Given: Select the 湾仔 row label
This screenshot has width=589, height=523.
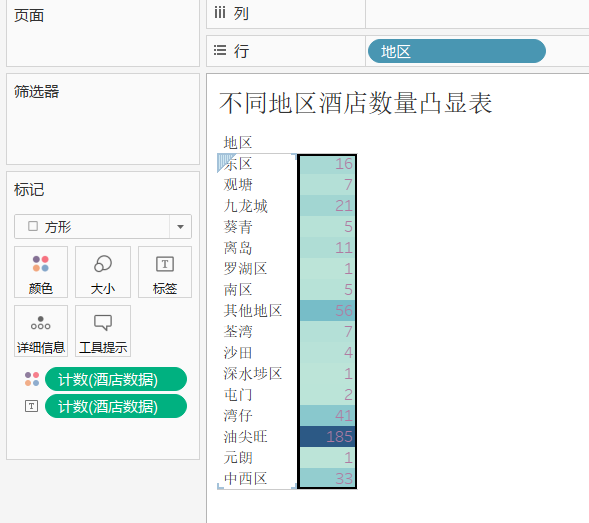Looking at the screenshot, I should point(238,416).
